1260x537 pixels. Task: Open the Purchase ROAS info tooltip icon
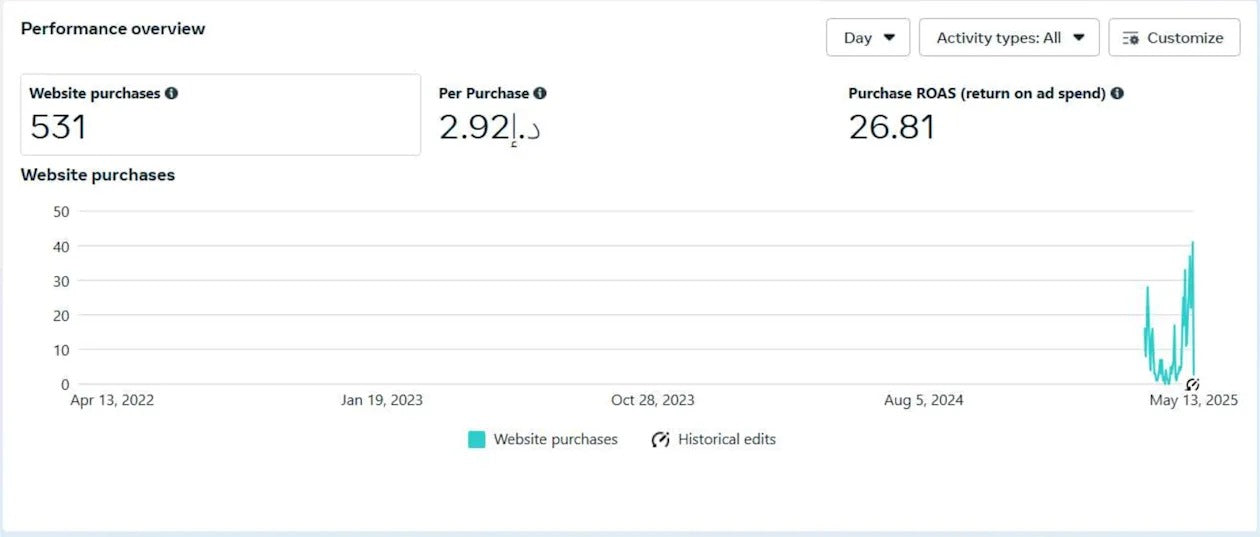tap(1117, 93)
